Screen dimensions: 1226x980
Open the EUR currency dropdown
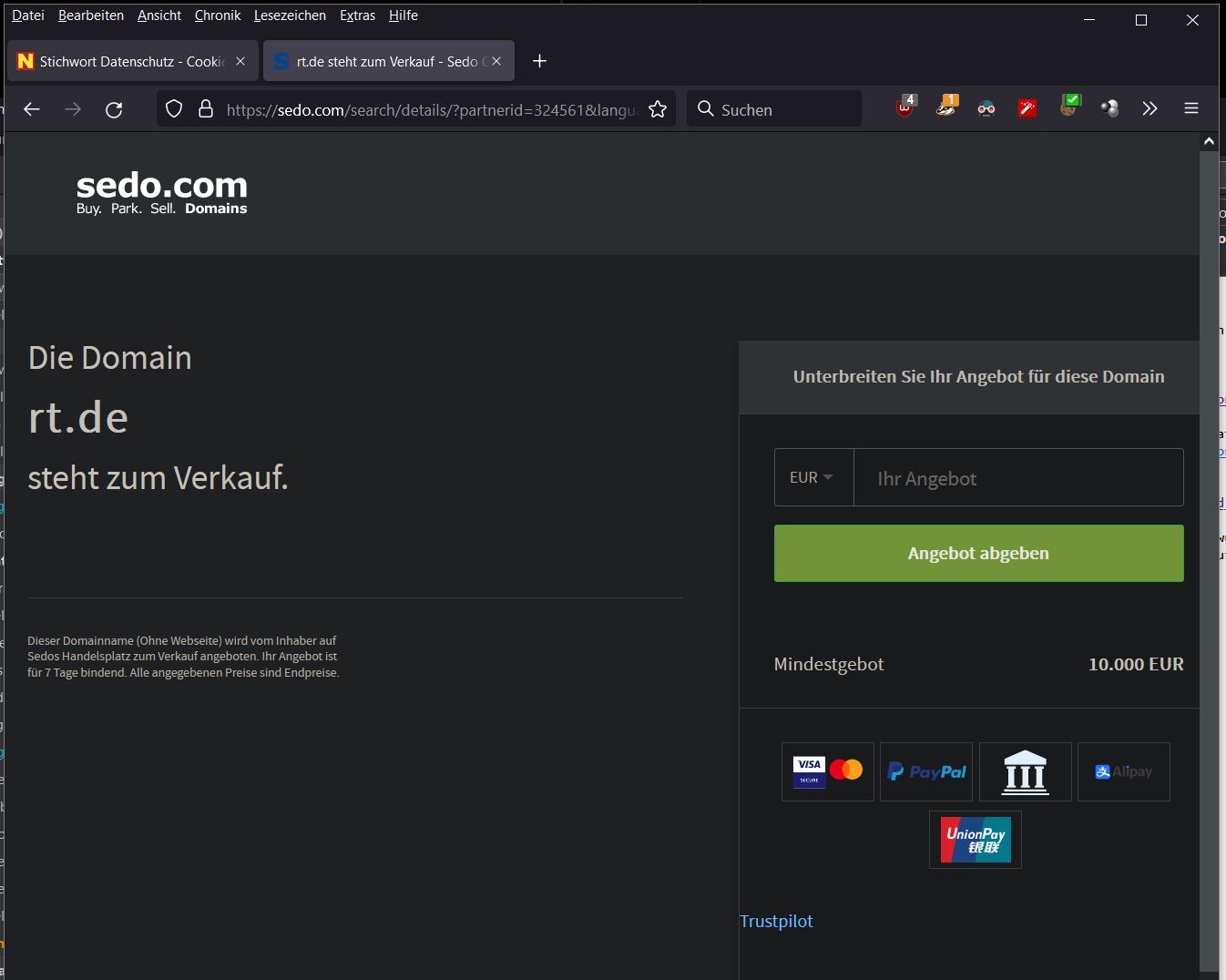pos(813,477)
